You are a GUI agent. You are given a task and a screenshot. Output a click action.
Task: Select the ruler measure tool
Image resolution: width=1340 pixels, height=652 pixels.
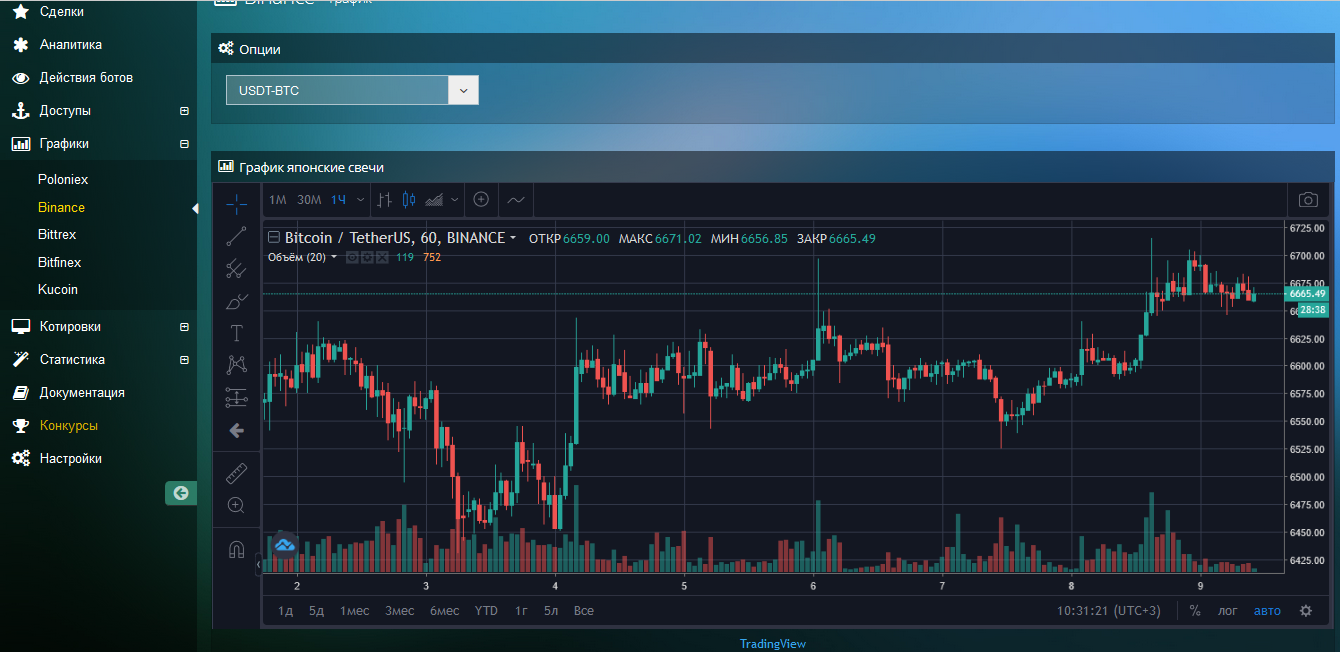236,473
